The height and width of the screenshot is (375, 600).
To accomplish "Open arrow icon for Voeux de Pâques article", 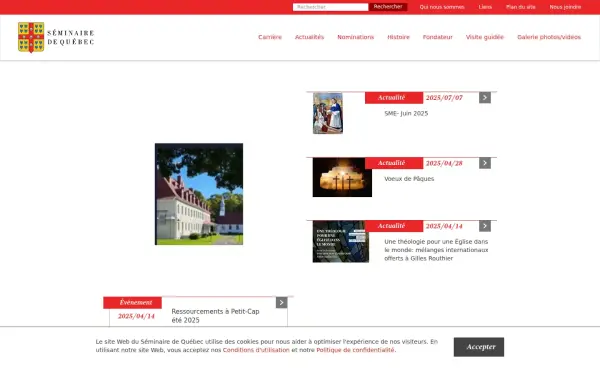I will coord(485,163).
